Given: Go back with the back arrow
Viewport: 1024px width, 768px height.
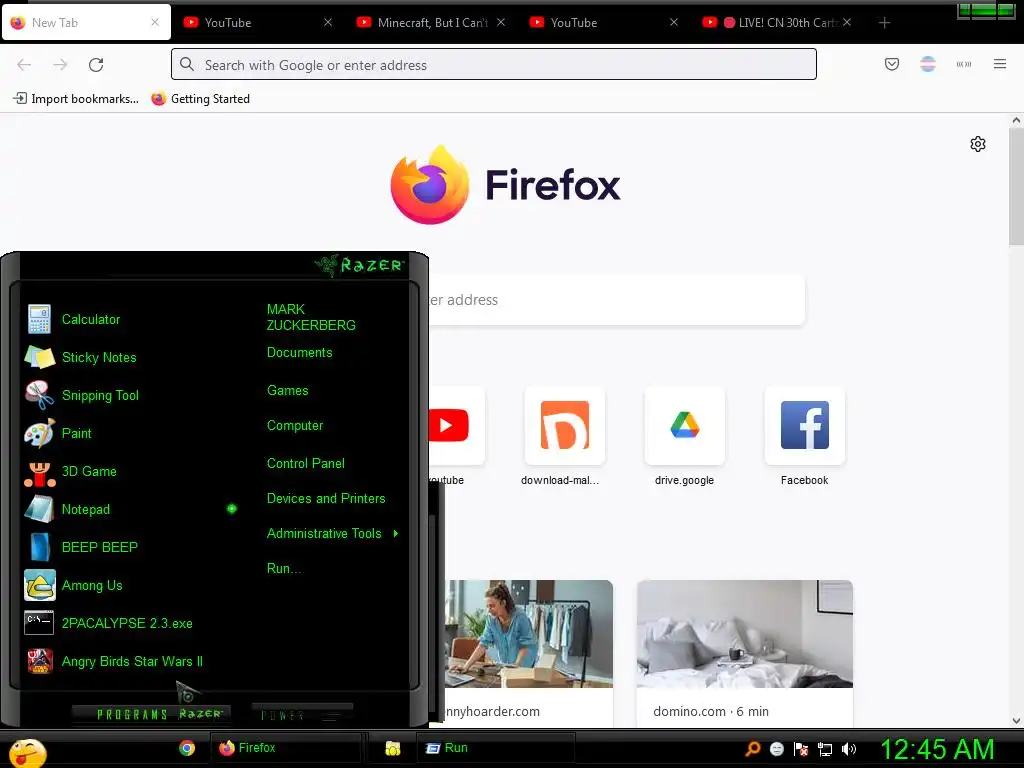Looking at the screenshot, I should point(24,65).
